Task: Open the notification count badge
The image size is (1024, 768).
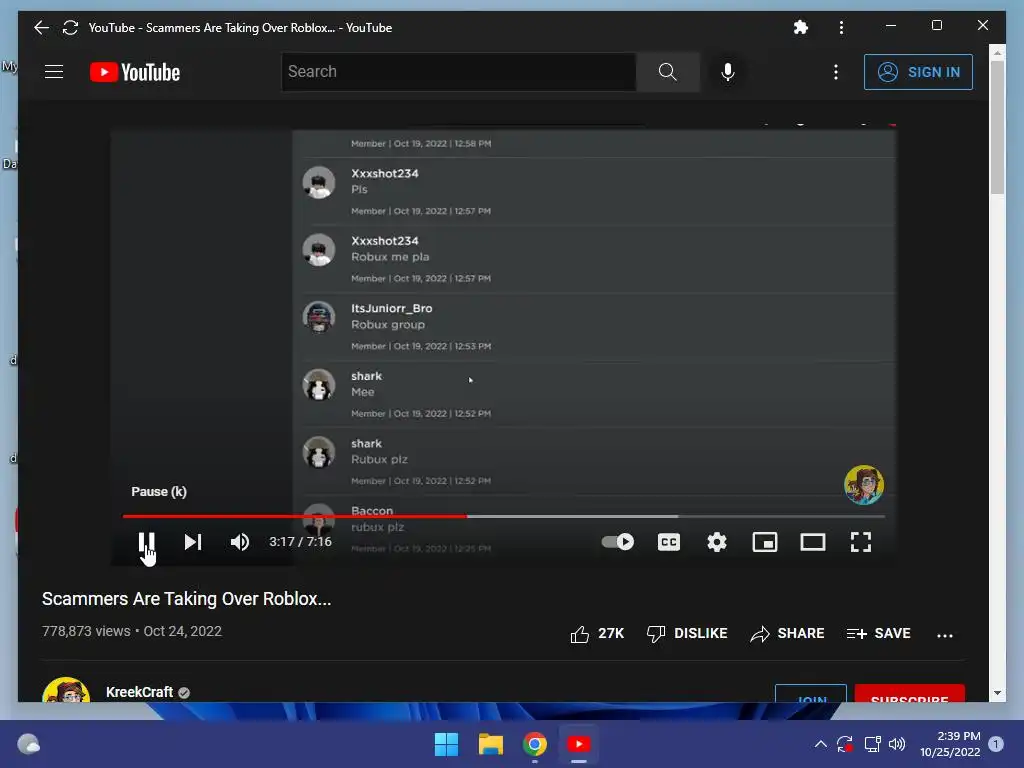Action: [995, 744]
